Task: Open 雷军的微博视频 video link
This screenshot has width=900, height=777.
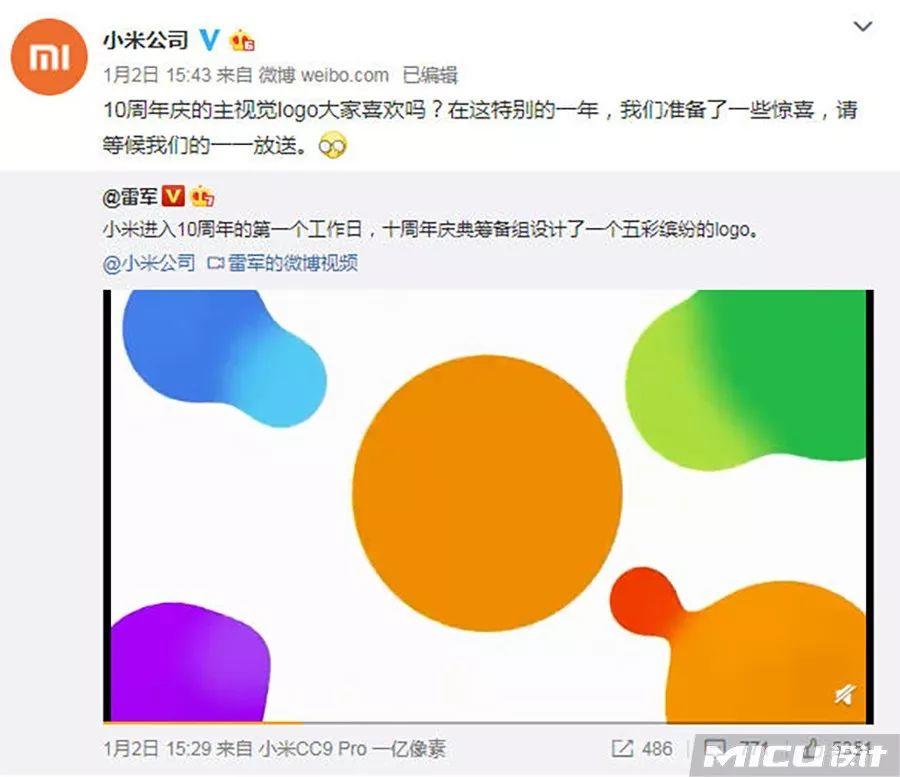Action: (x=282, y=263)
